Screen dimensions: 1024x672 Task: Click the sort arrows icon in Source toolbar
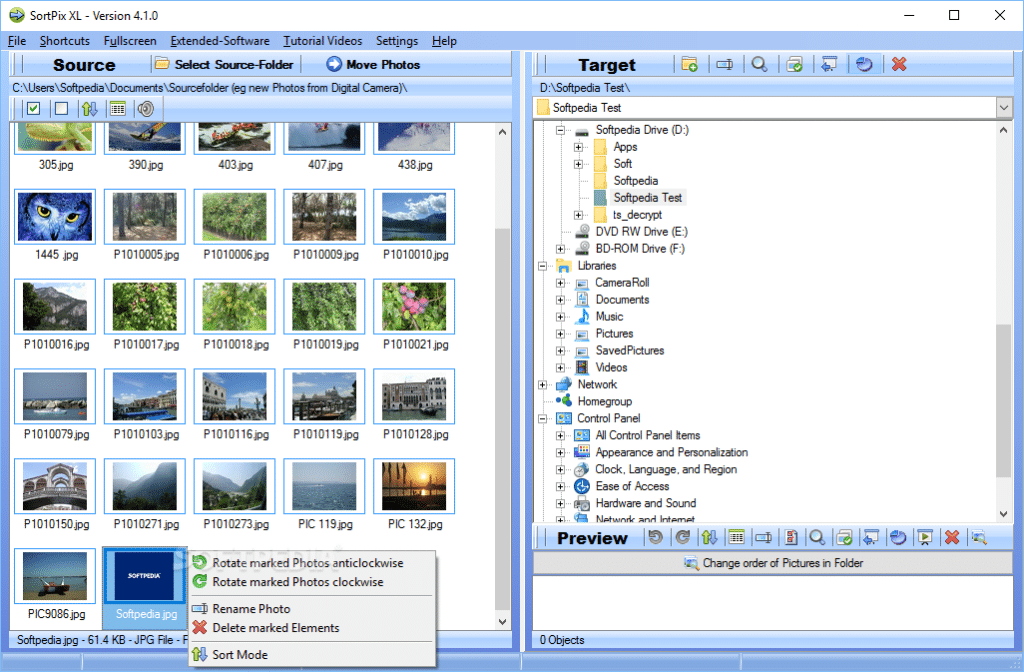[89, 108]
